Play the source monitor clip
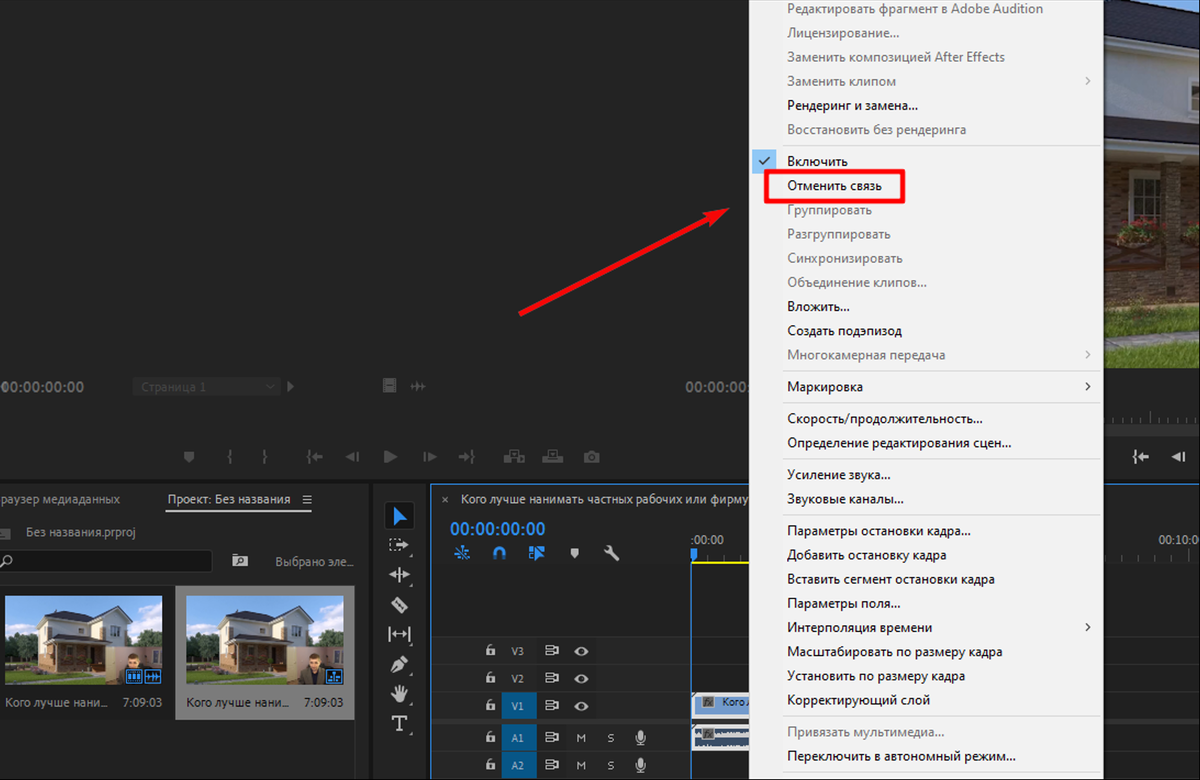The image size is (1200, 780). pos(390,457)
